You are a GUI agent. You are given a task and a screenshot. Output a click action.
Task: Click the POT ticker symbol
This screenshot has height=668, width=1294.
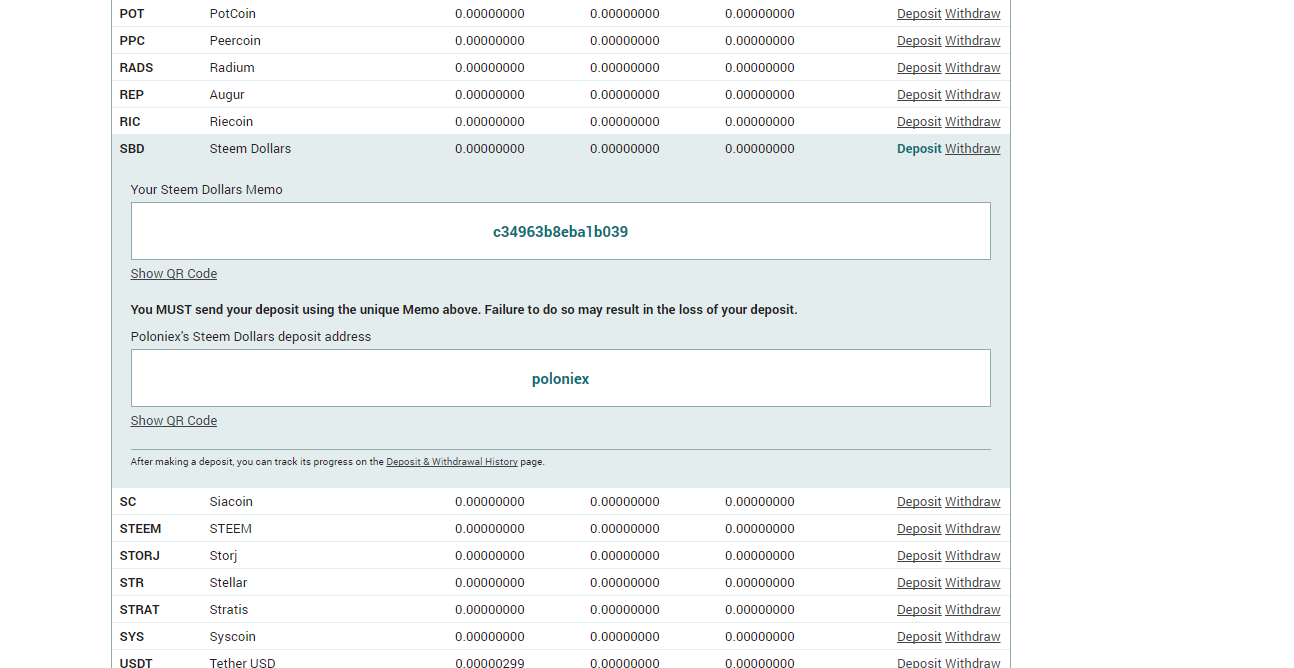tap(132, 14)
